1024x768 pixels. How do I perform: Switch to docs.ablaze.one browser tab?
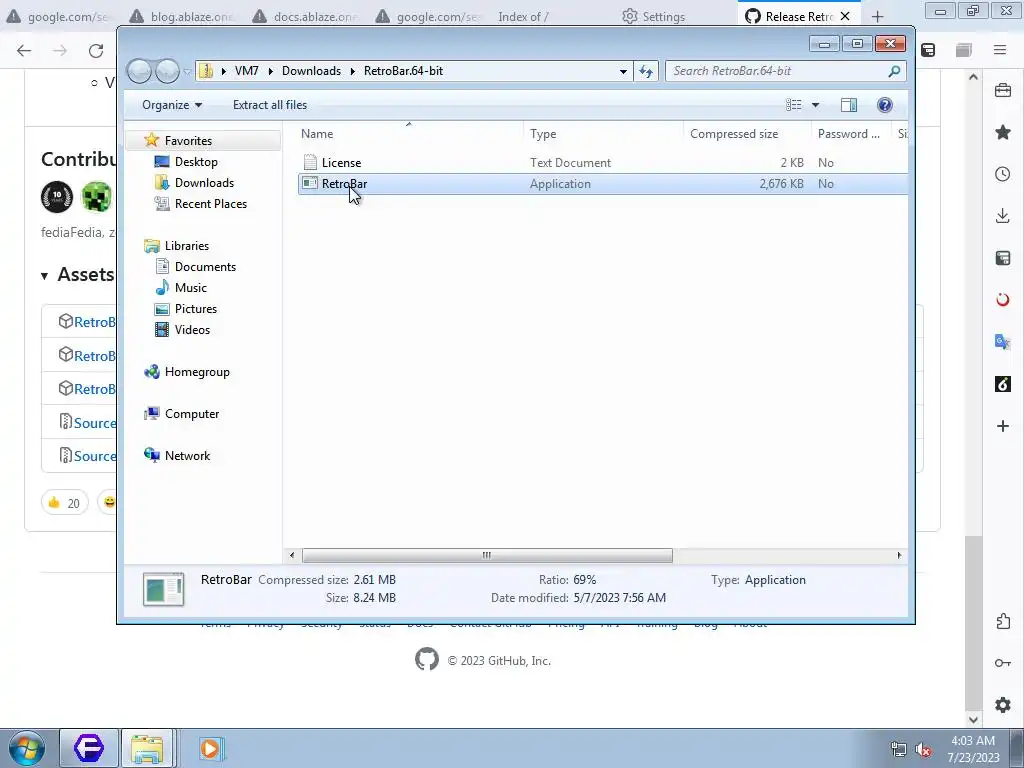(306, 16)
